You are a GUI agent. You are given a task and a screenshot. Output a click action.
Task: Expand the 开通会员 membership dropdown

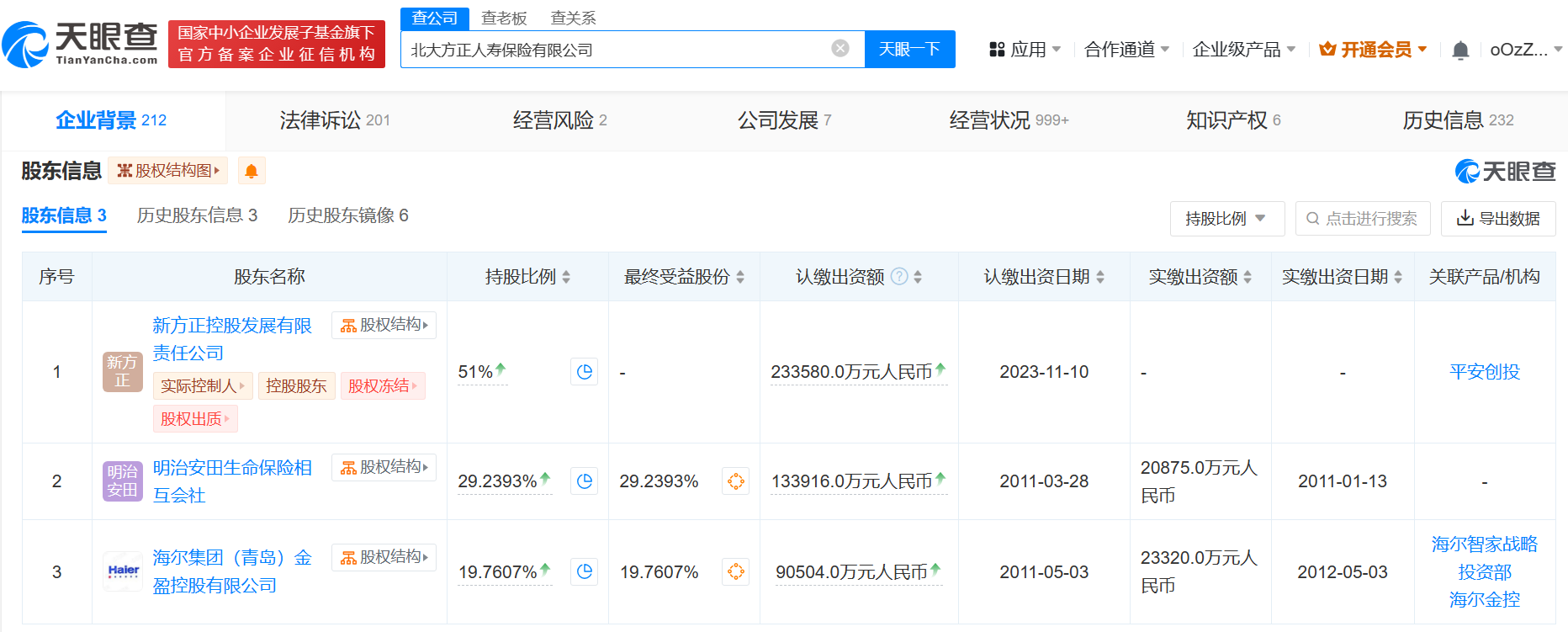(1374, 50)
